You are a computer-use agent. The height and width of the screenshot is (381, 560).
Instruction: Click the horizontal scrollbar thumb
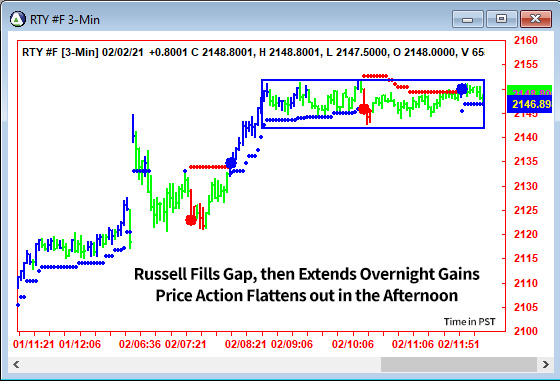tap(459, 365)
